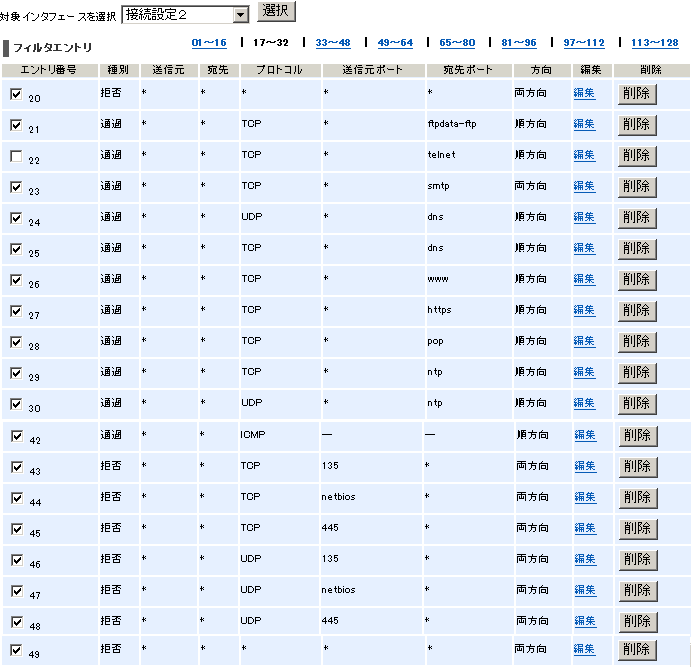Screen dimensions: 691x667
Task: Go to entries 33～48 page
Action: [333, 43]
